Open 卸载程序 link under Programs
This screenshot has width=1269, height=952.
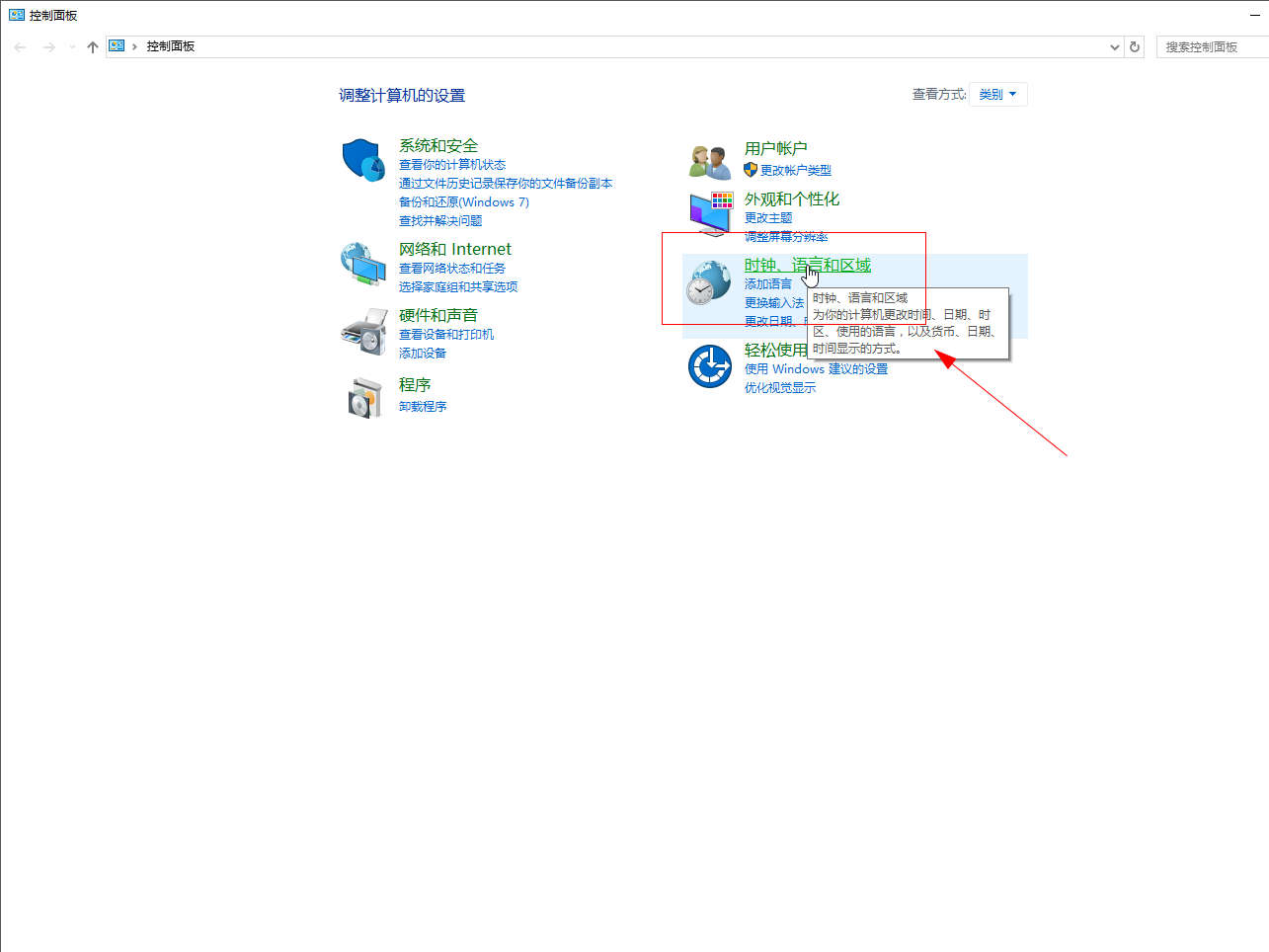point(423,407)
